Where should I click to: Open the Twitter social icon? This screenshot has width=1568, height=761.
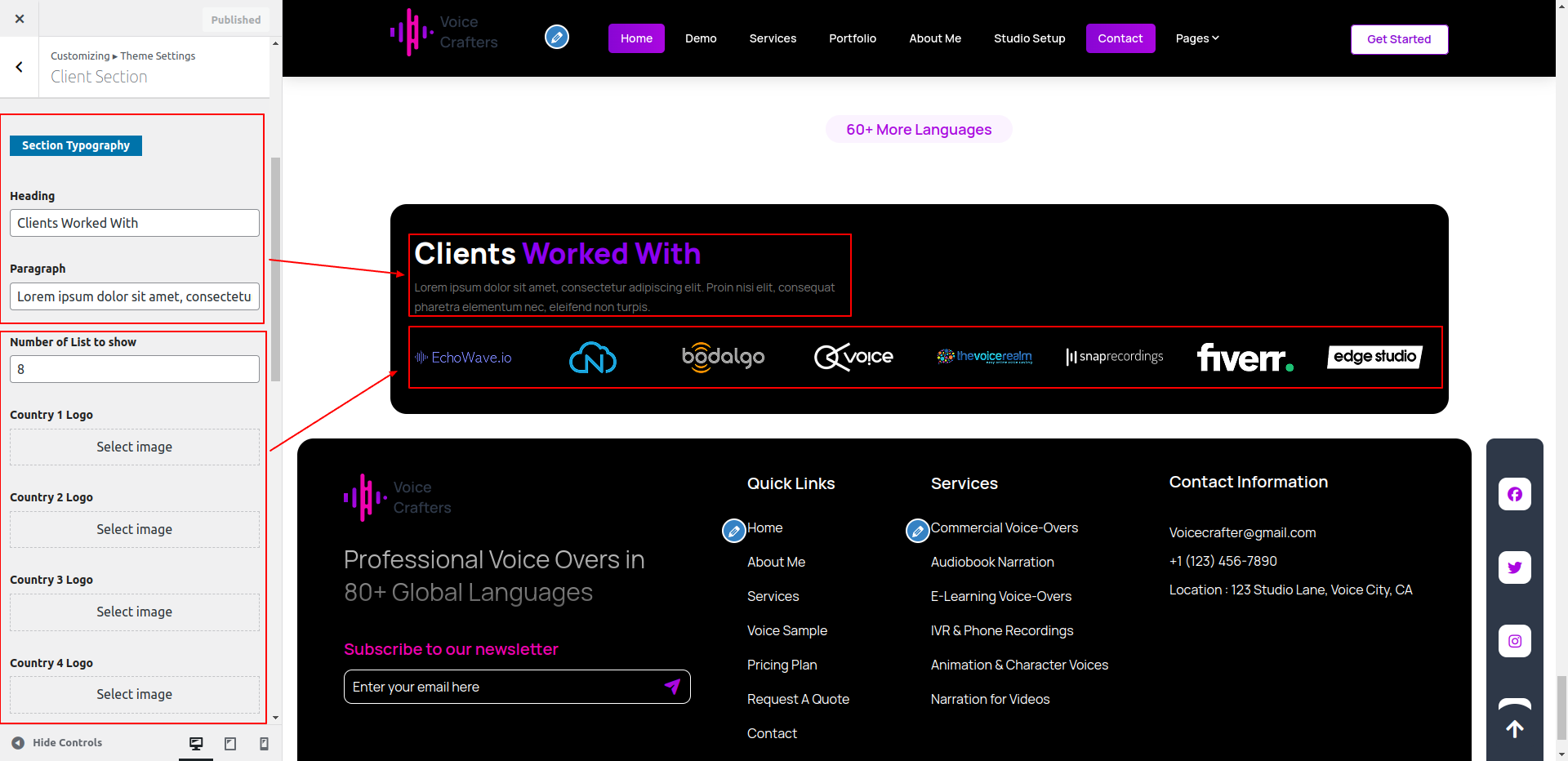pyautogui.click(x=1514, y=567)
